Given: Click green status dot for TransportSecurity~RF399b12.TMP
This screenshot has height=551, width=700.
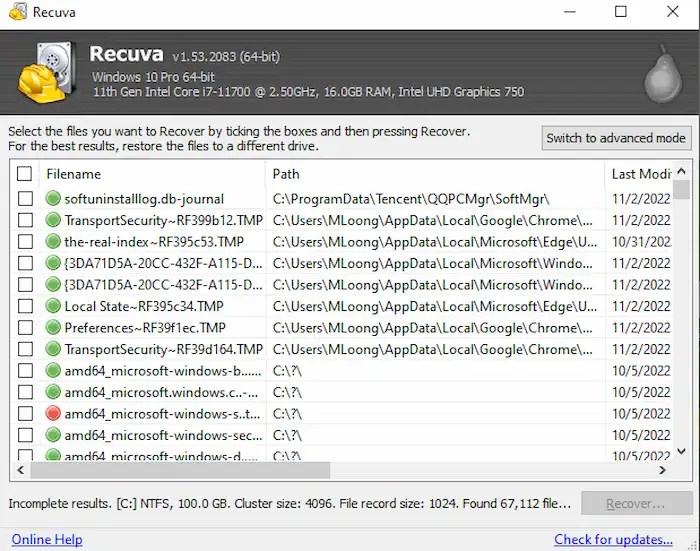Looking at the screenshot, I should 53,220.
